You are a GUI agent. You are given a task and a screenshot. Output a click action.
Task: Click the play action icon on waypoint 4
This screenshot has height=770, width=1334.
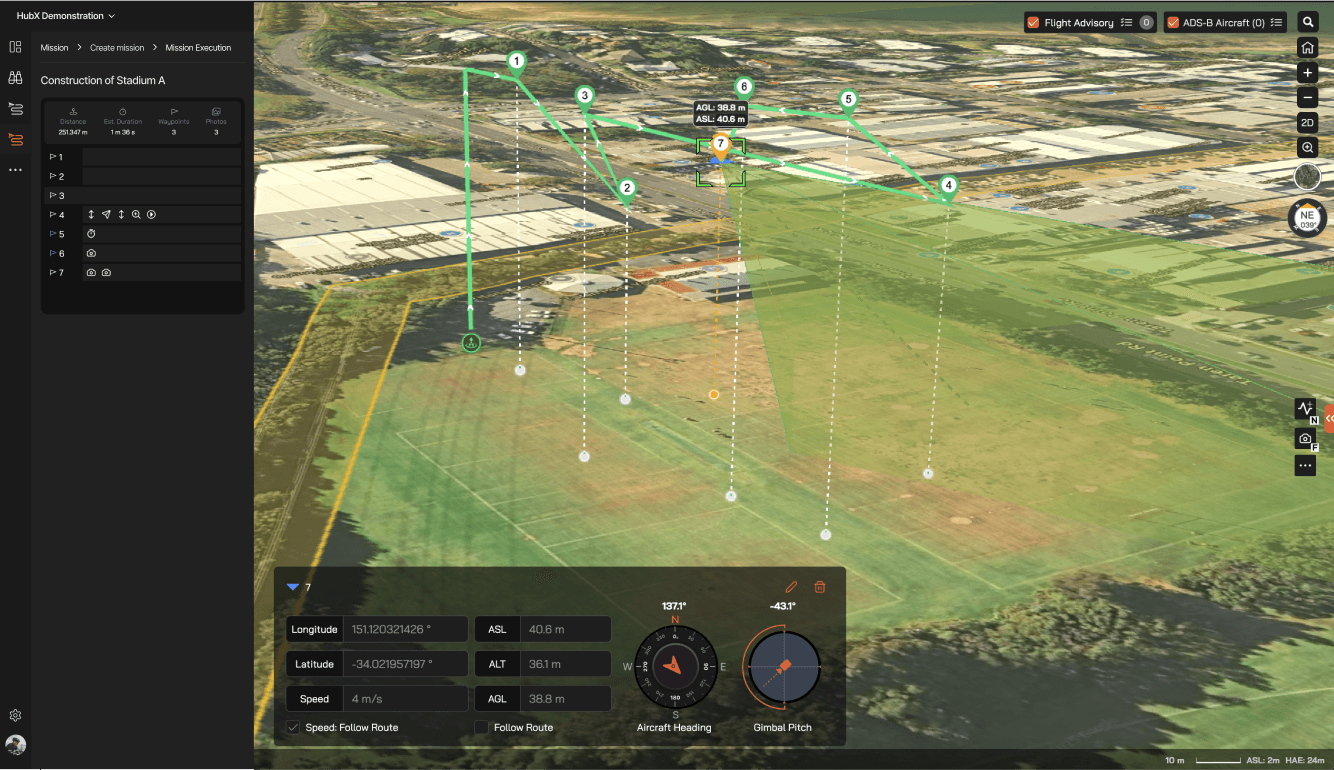[x=151, y=215]
